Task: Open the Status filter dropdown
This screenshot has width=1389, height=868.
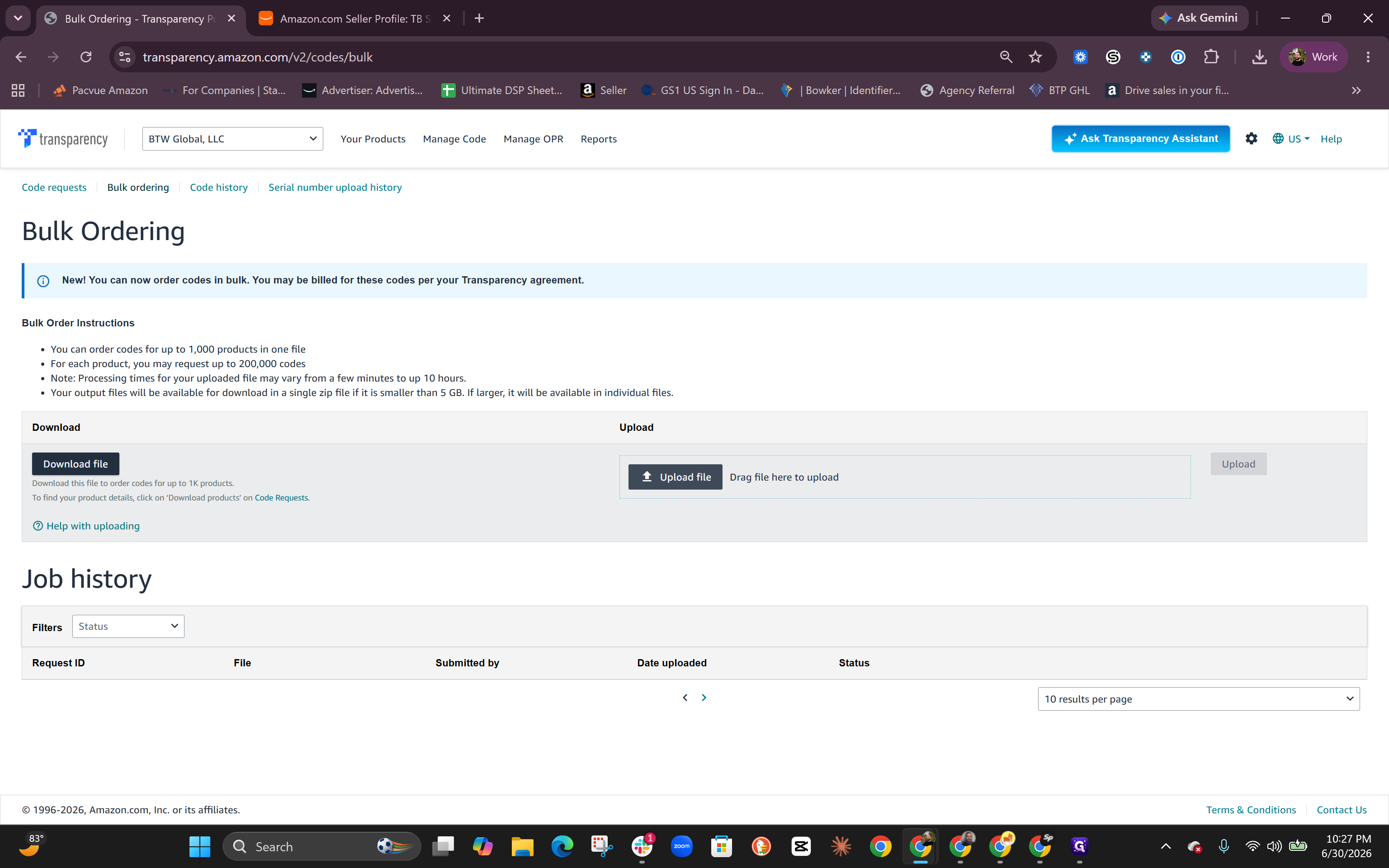Action: [x=128, y=626]
